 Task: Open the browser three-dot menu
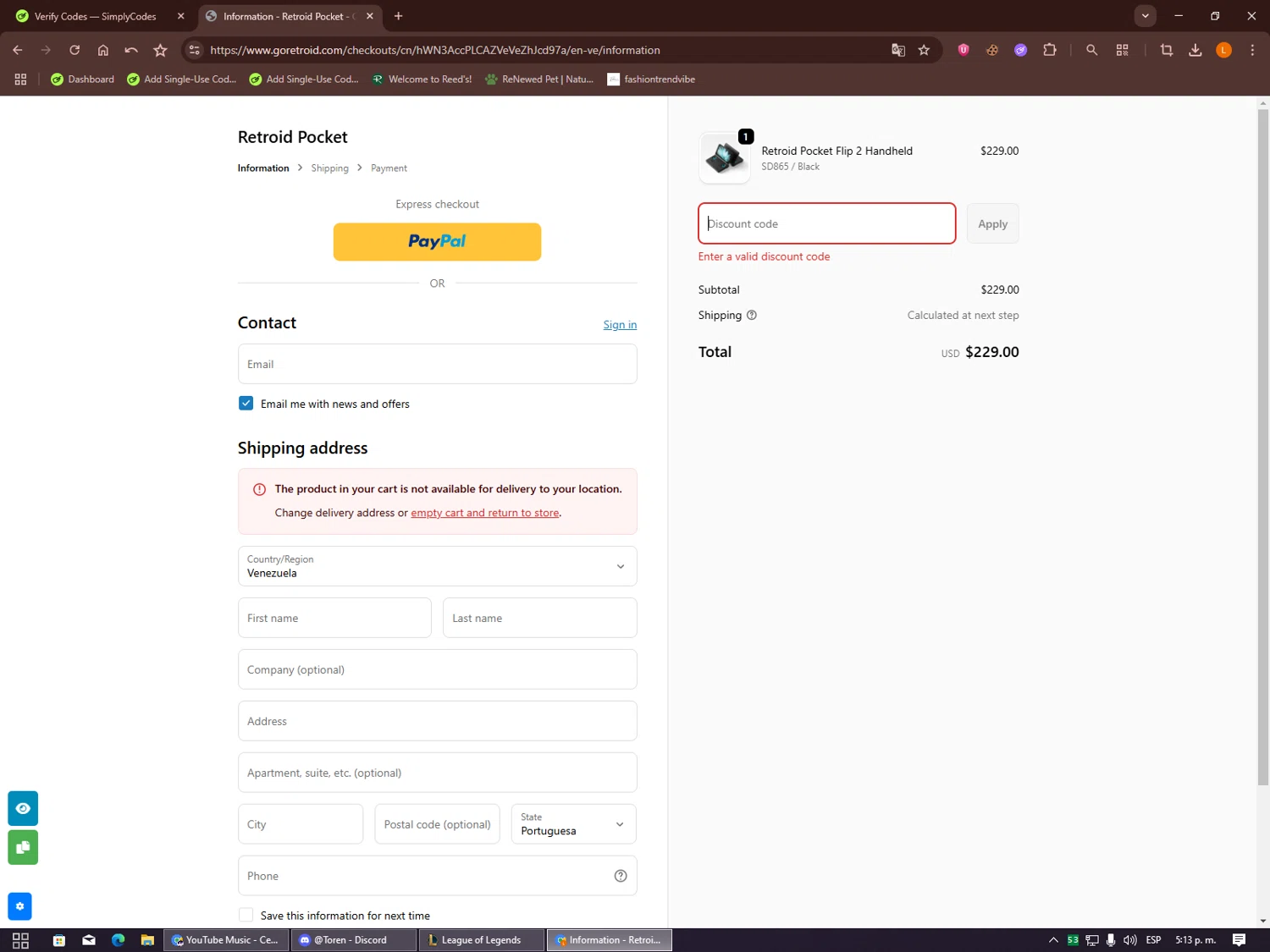click(1252, 50)
